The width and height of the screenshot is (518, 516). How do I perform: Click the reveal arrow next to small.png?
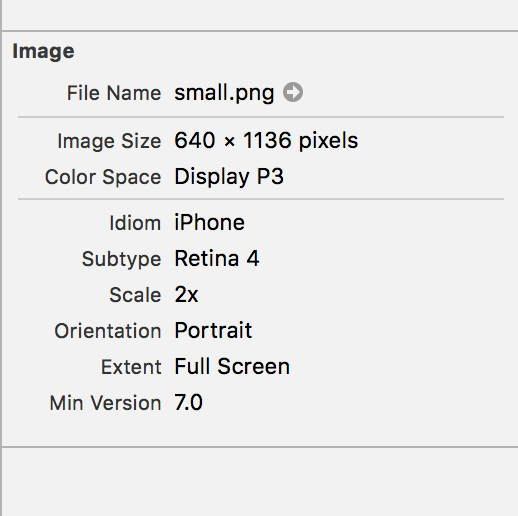pos(293,92)
